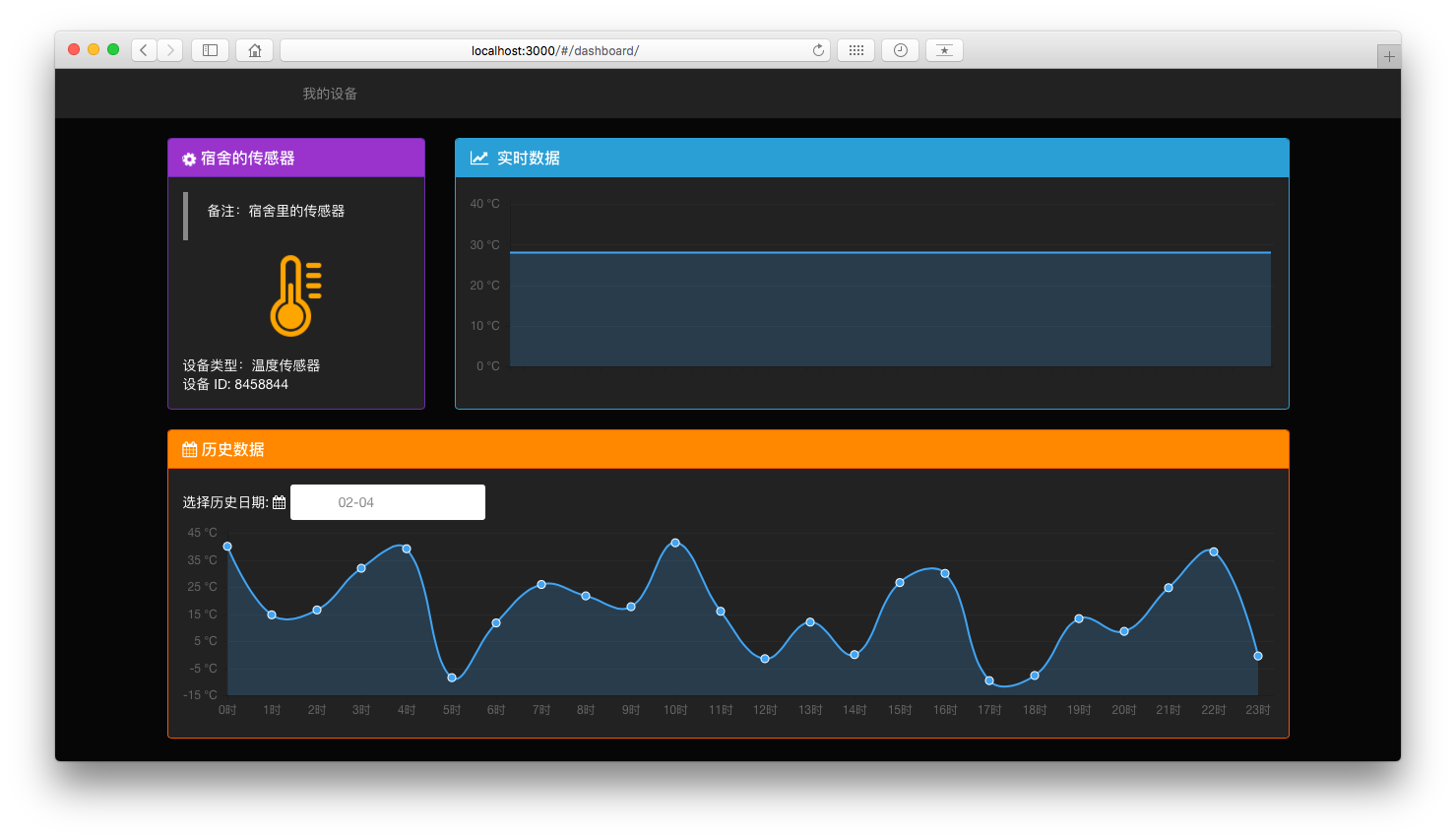Click the 22时 data point on history chart
The image size is (1456, 840).
pos(1214,551)
